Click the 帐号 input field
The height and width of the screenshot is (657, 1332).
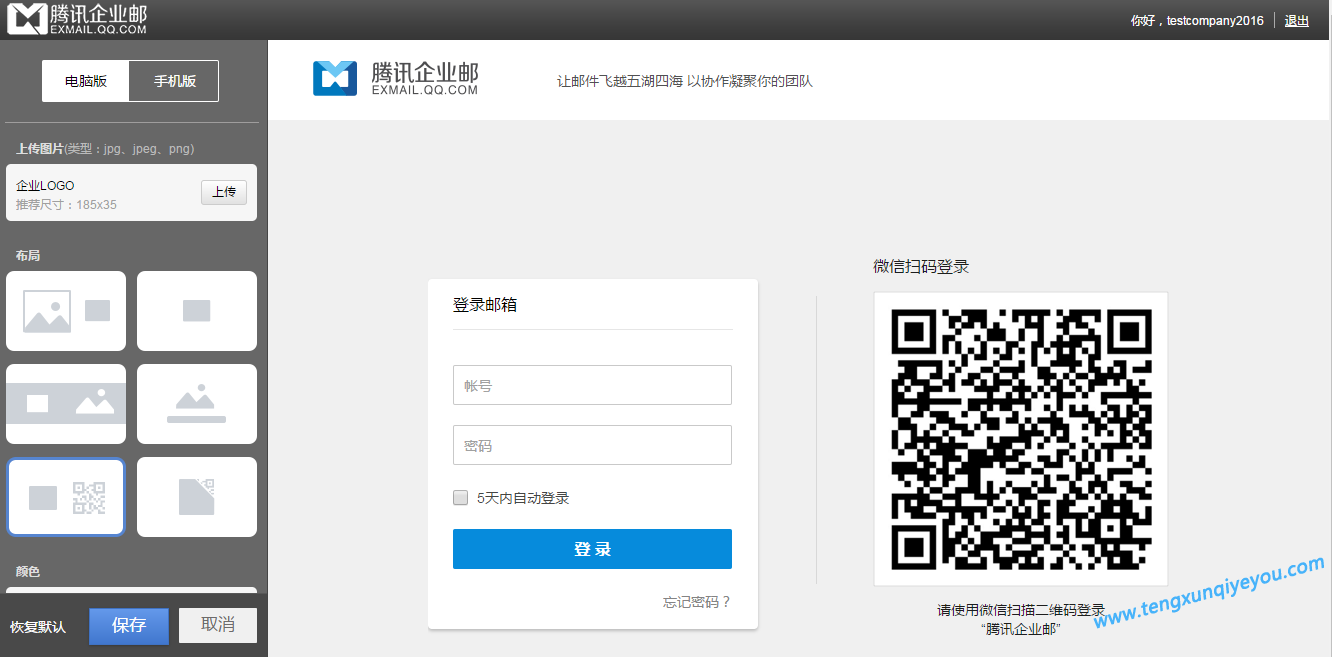coord(592,385)
